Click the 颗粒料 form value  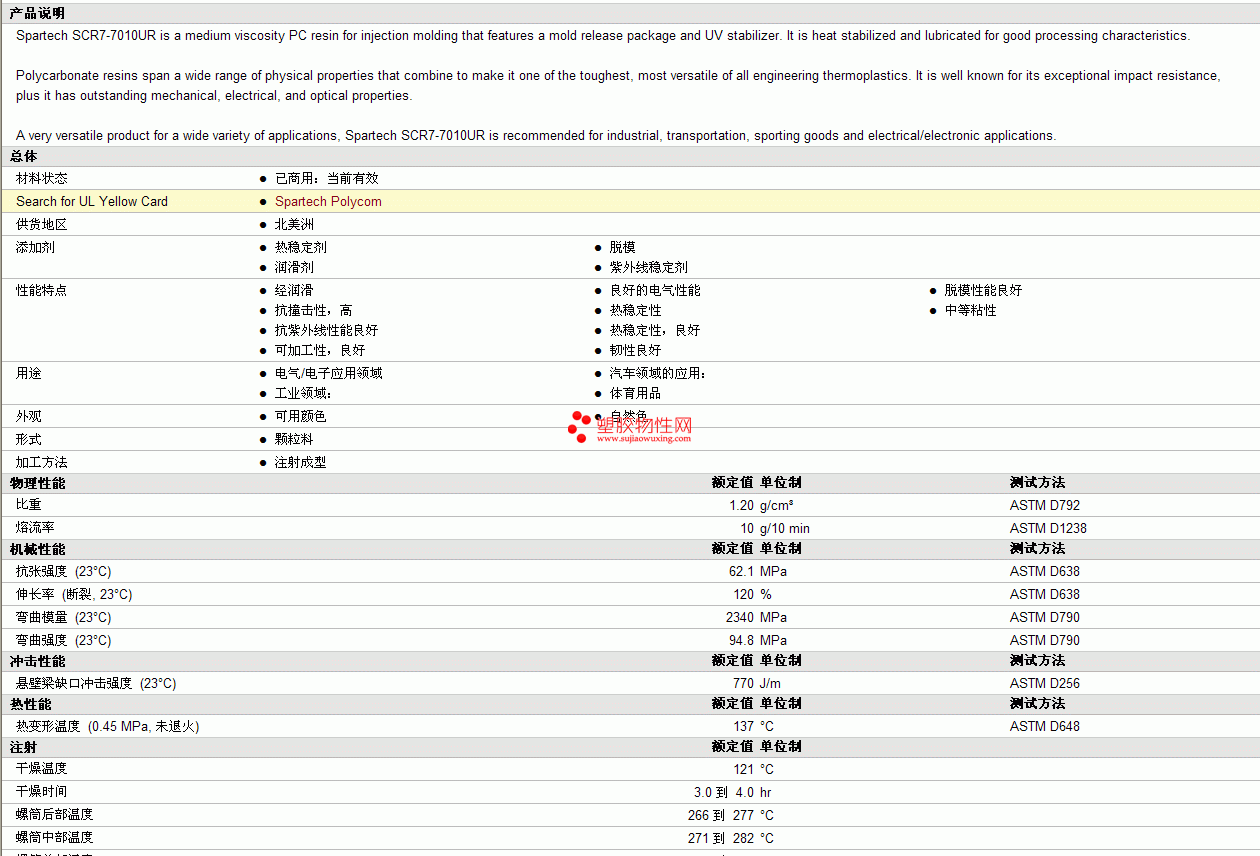294,439
